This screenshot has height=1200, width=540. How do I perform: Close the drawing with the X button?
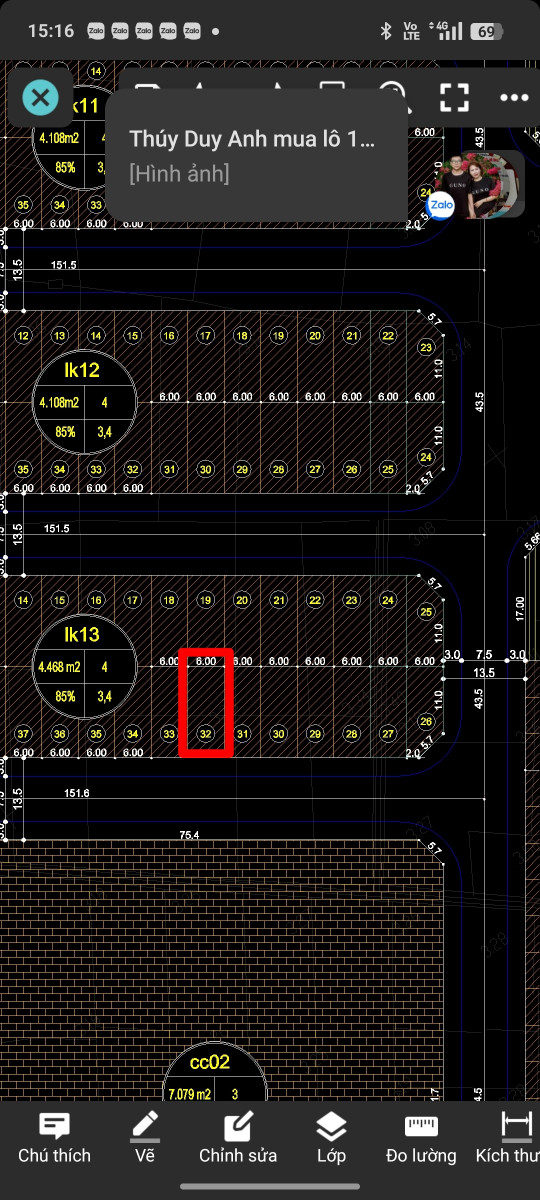[40, 97]
